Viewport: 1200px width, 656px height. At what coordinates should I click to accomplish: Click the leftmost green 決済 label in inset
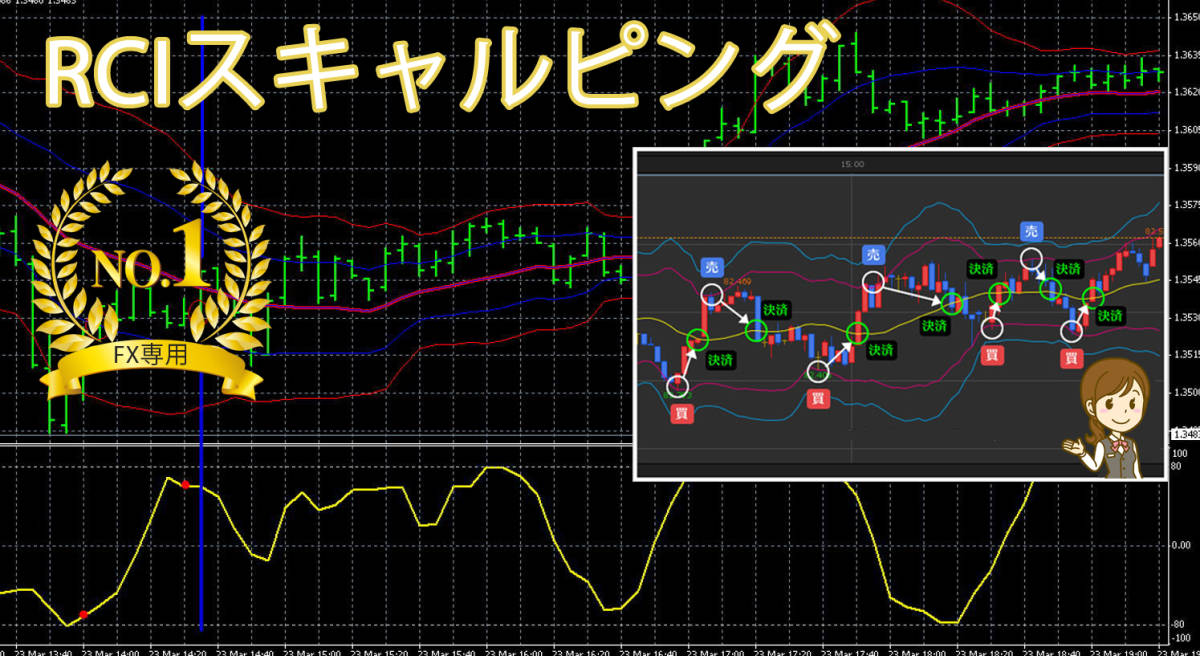[x=719, y=359]
